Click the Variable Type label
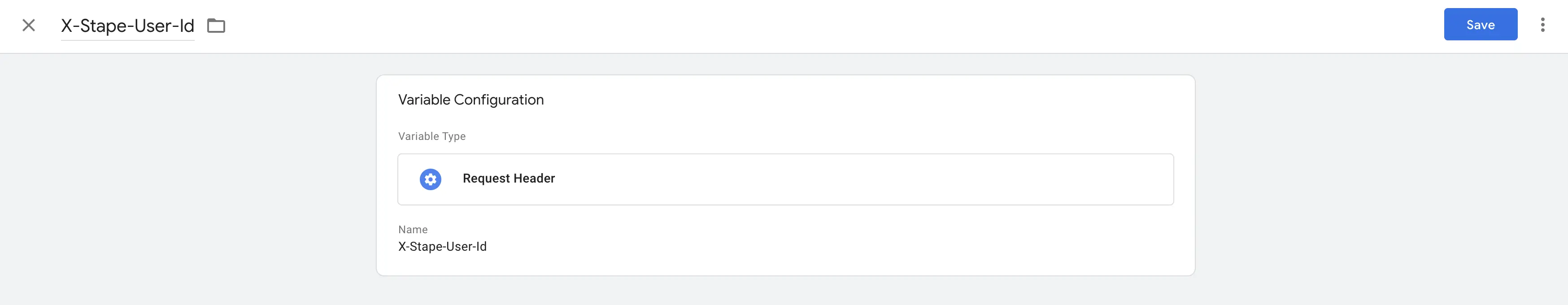Viewport: 1568px width, 305px height. [431, 136]
